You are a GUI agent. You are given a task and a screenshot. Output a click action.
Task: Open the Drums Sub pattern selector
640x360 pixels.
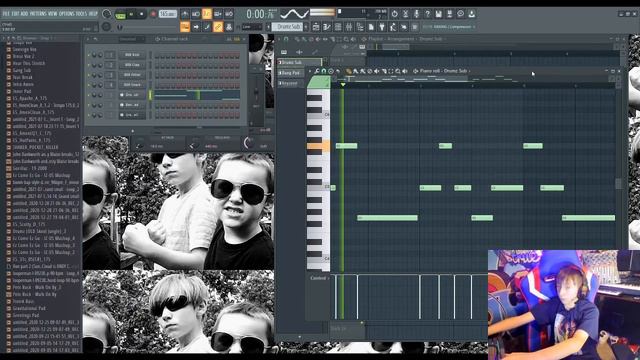pos(288,27)
